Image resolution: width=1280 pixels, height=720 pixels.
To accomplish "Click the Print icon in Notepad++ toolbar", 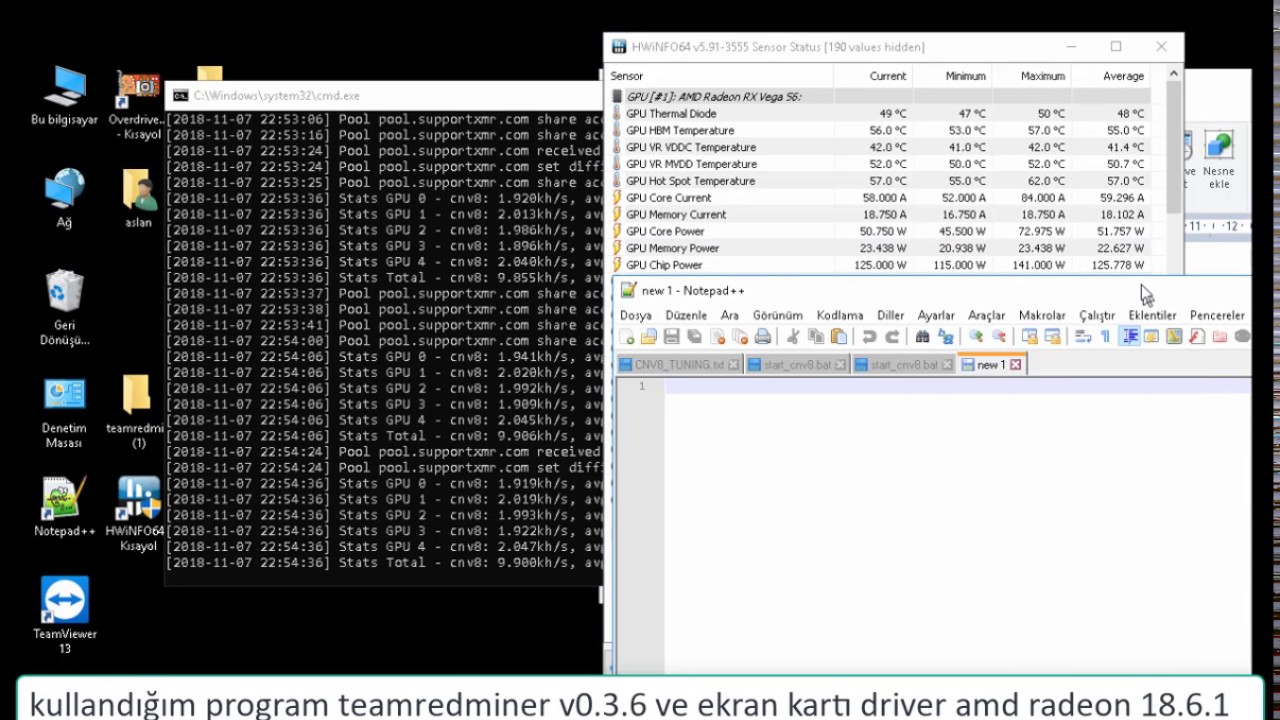I will click(x=763, y=337).
